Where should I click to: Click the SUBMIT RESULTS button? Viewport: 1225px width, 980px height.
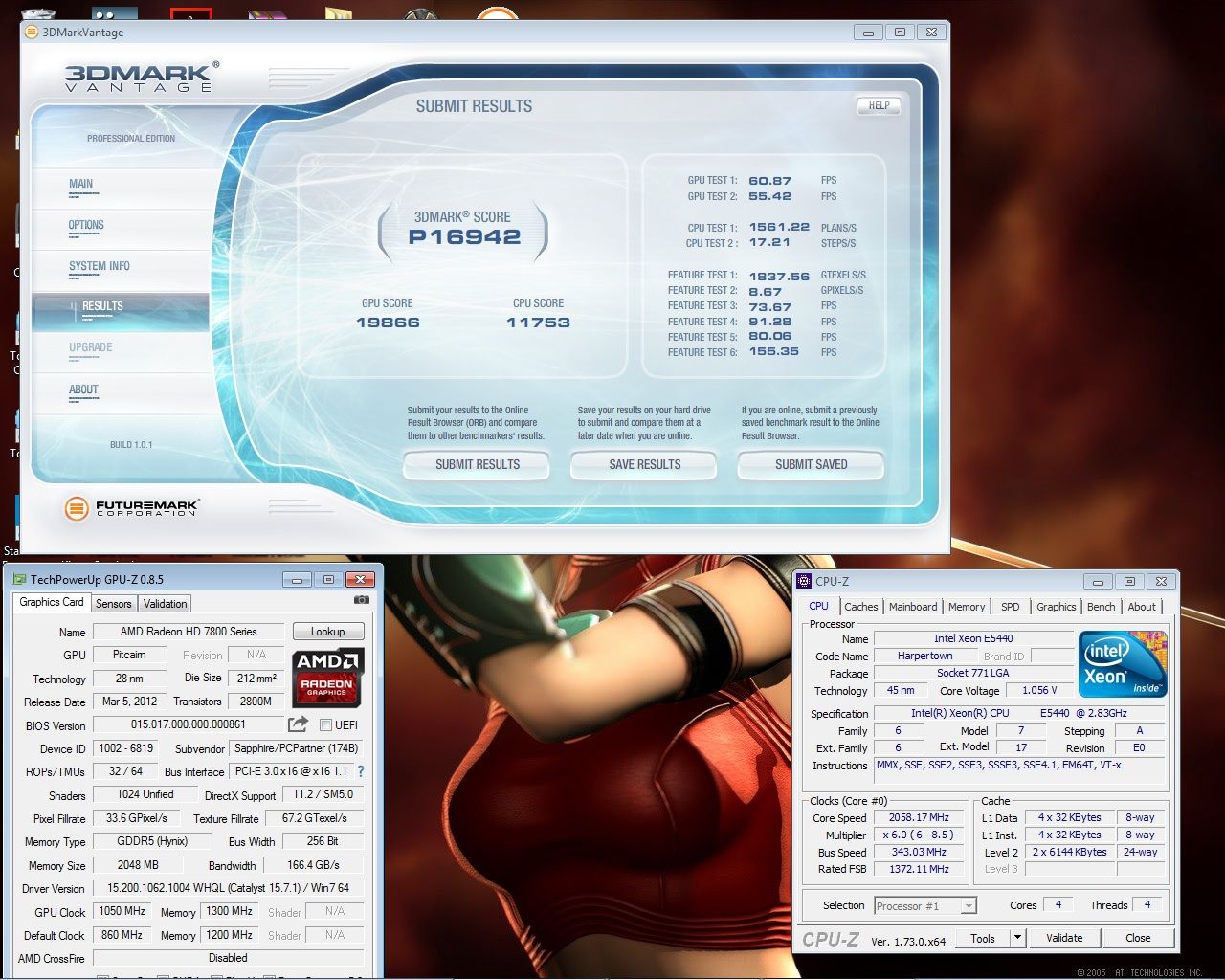point(478,464)
